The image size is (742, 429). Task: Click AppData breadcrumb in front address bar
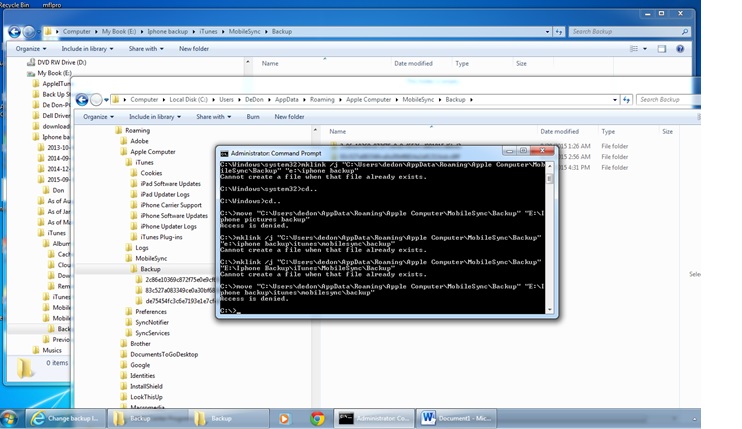tap(286, 100)
